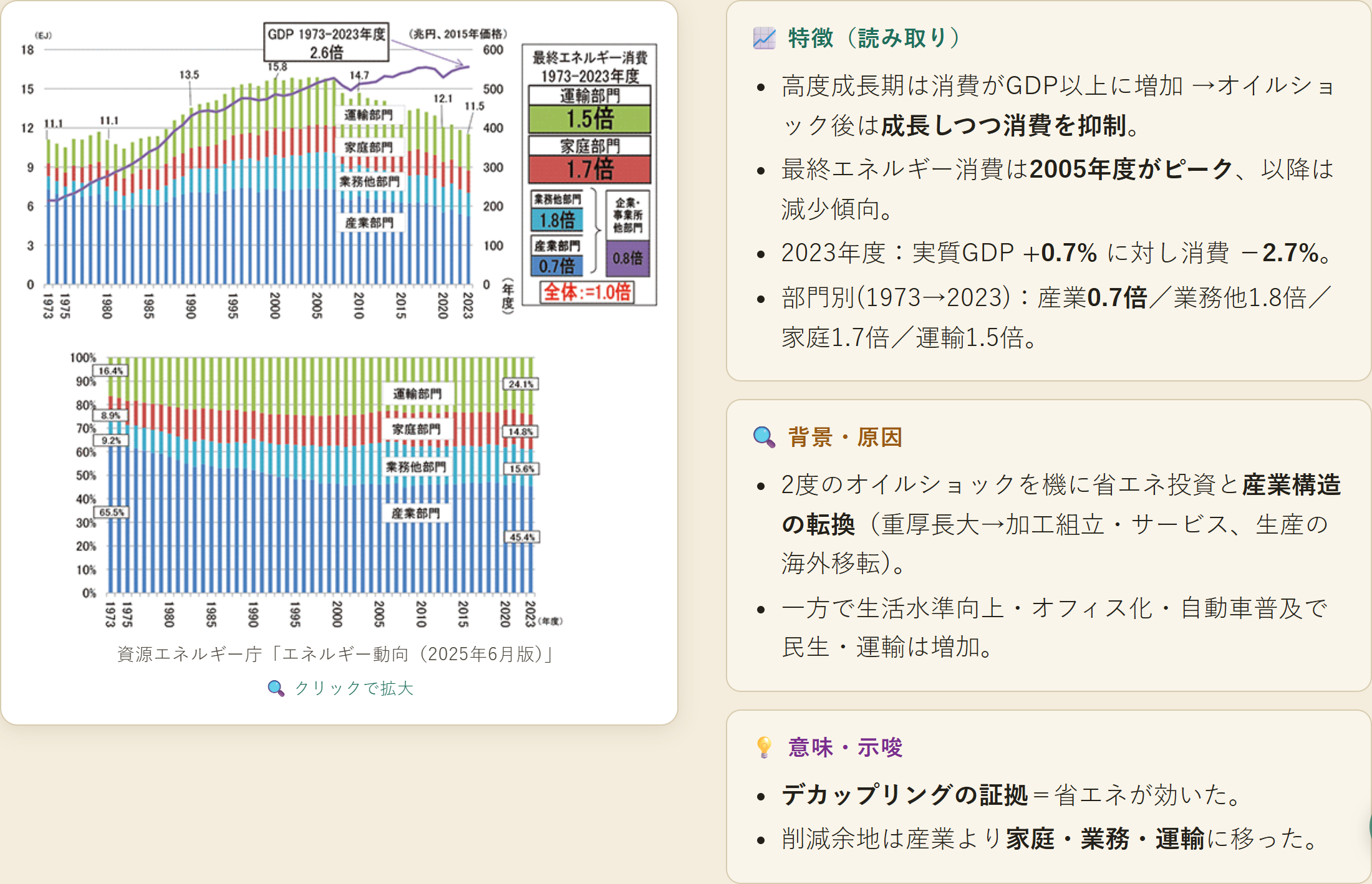Click the 全体:=1.0倍 label in legend
This screenshot has height=884, width=1372.
[x=587, y=292]
